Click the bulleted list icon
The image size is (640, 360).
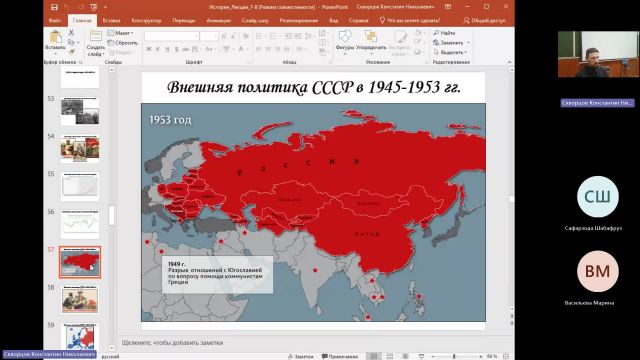pos(260,36)
